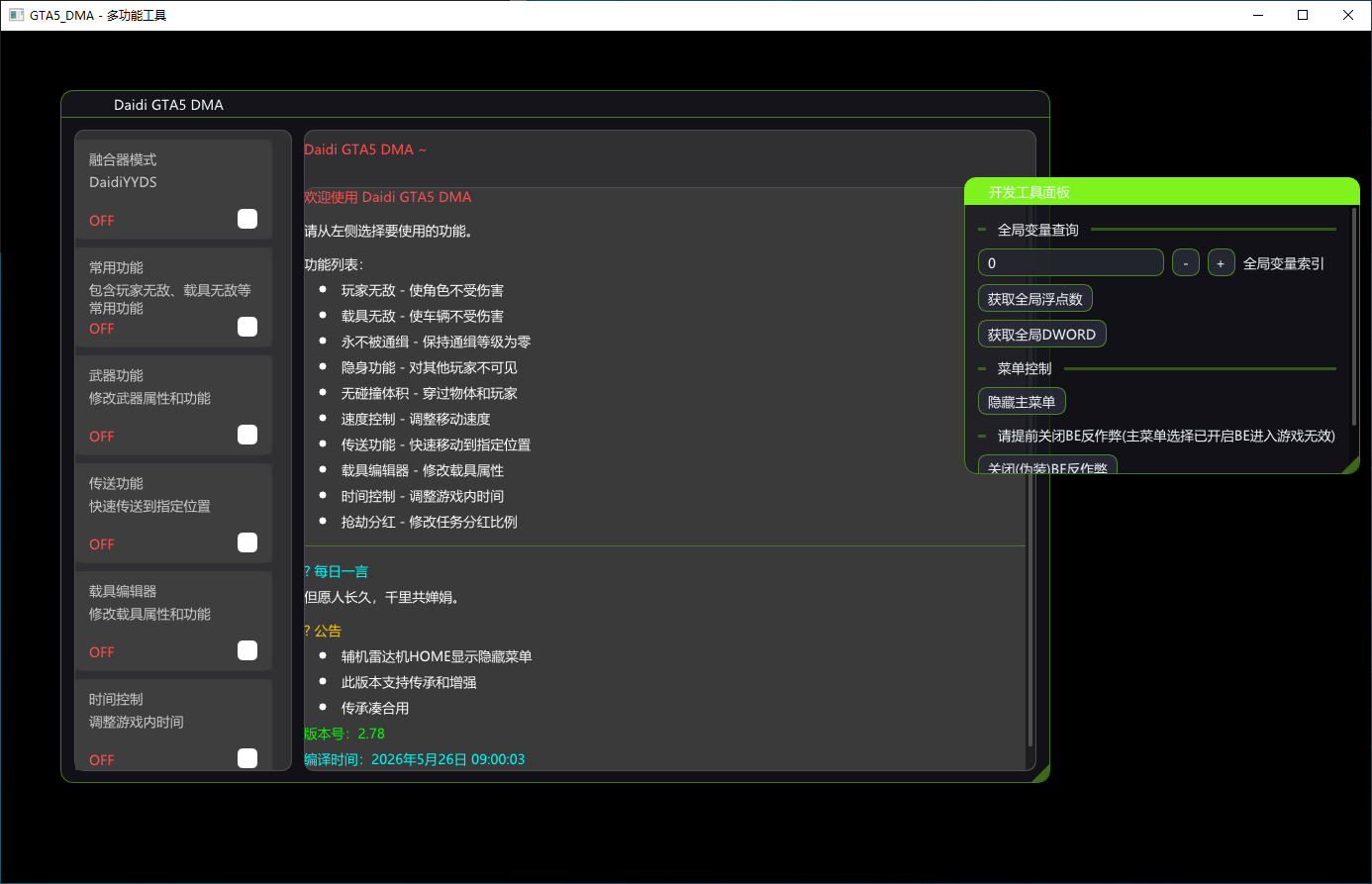Click the 无碰撞体积 list item

(x=430, y=393)
